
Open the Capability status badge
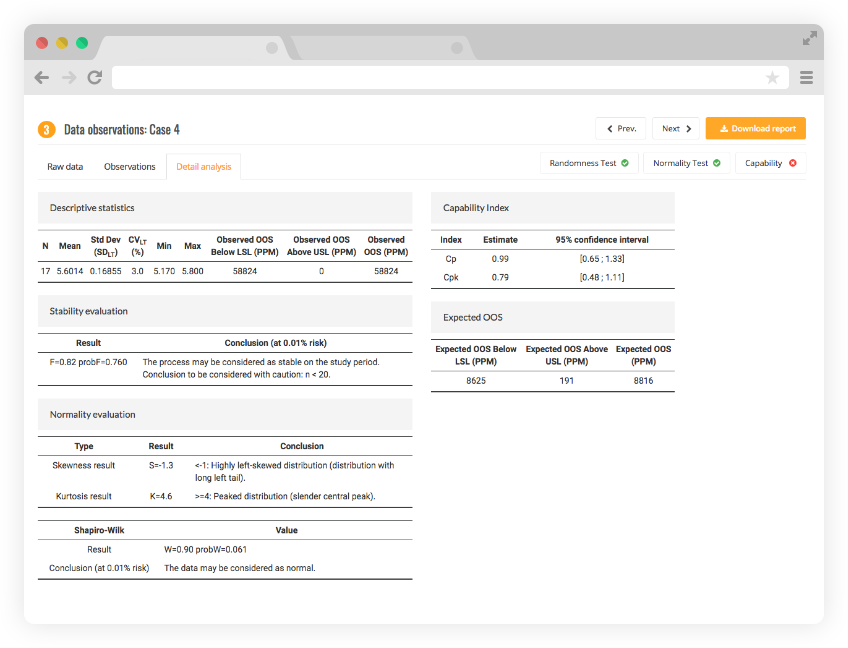(x=771, y=163)
